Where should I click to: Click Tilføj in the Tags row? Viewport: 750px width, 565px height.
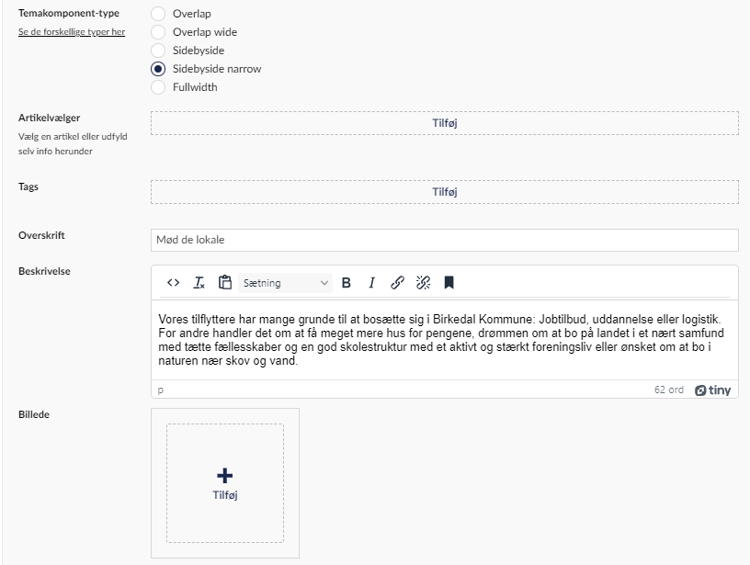coord(444,192)
